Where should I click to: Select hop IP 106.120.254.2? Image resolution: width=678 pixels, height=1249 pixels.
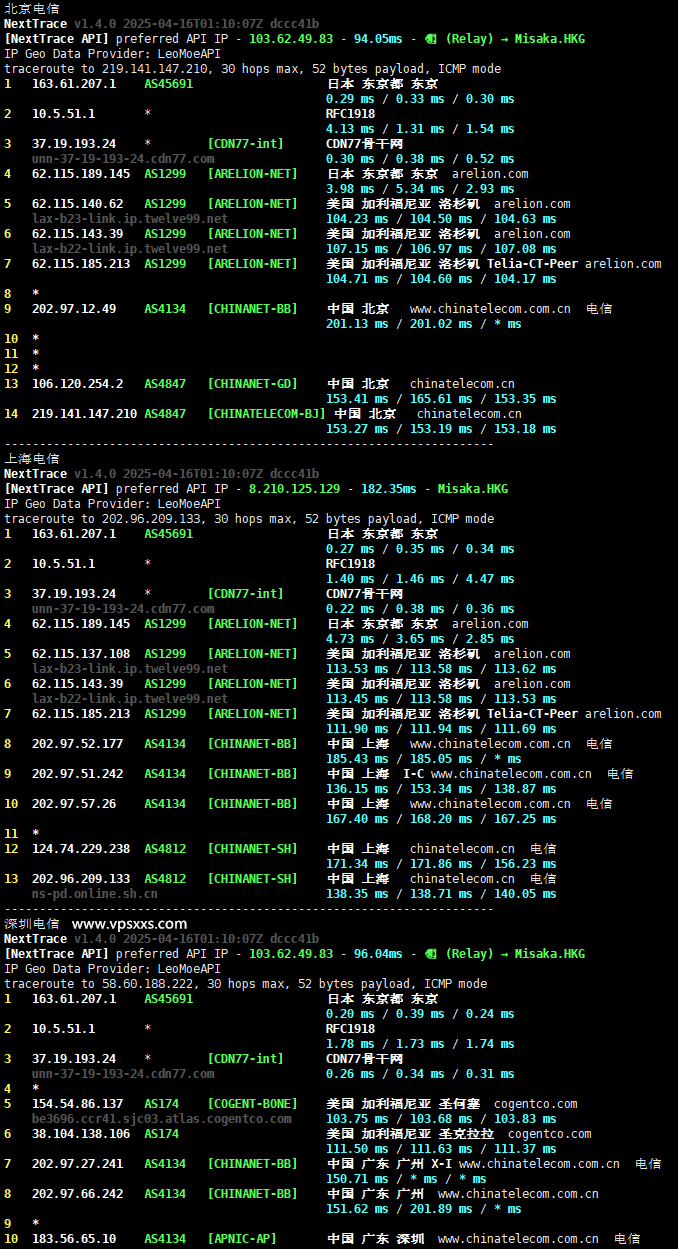(x=78, y=384)
